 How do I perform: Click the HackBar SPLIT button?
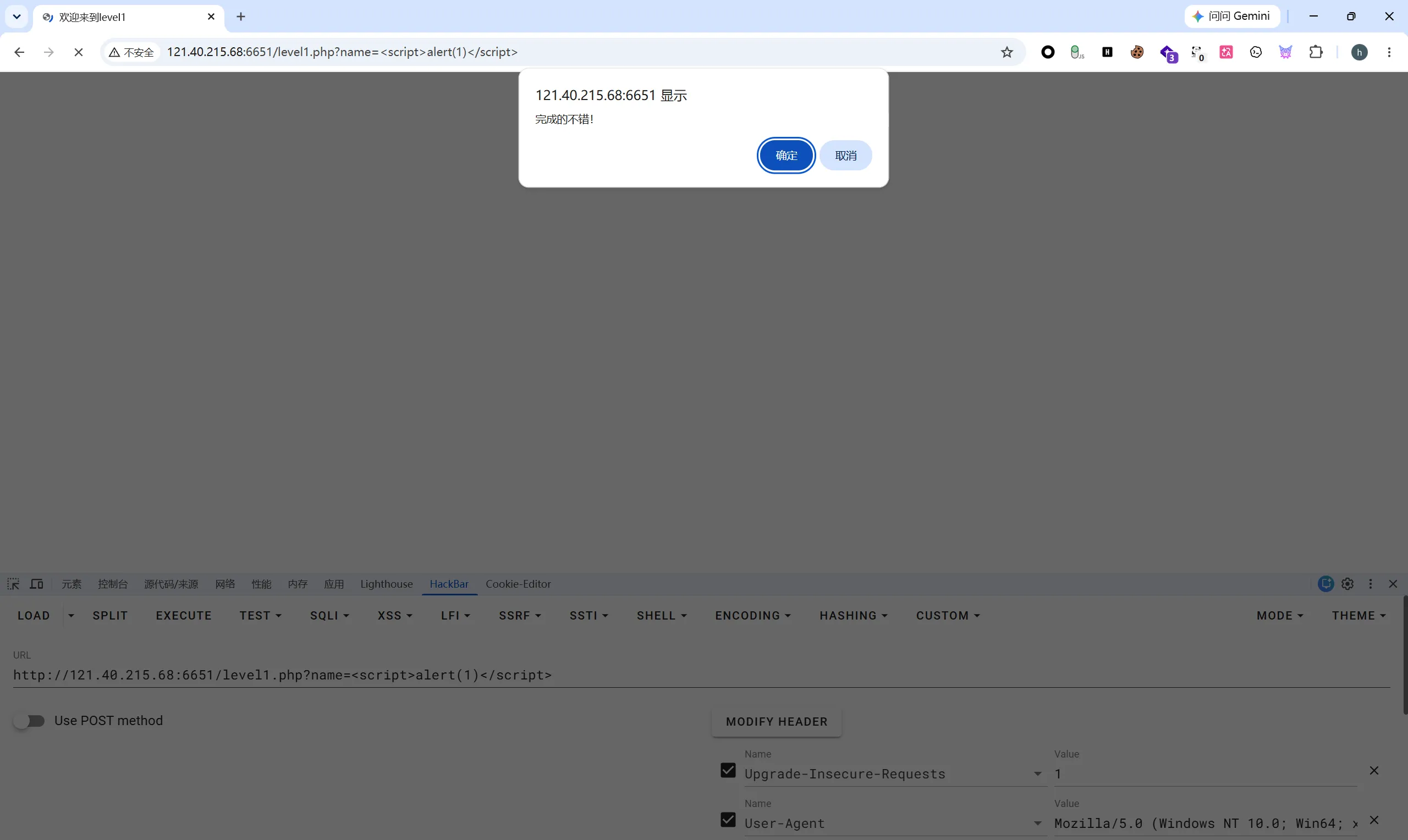111,615
